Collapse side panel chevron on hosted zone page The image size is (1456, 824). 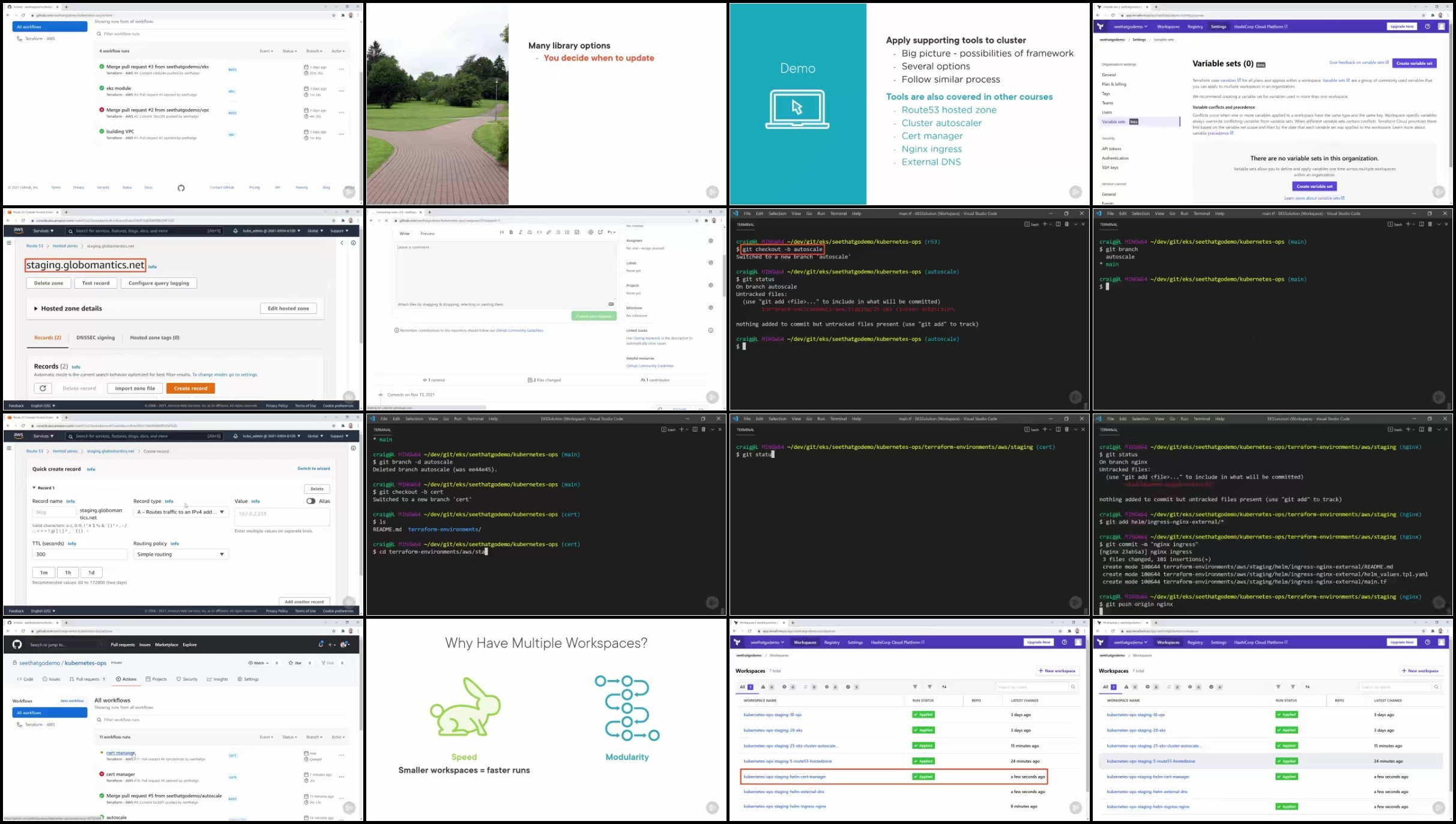pyautogui.click(x=342, y=243)
